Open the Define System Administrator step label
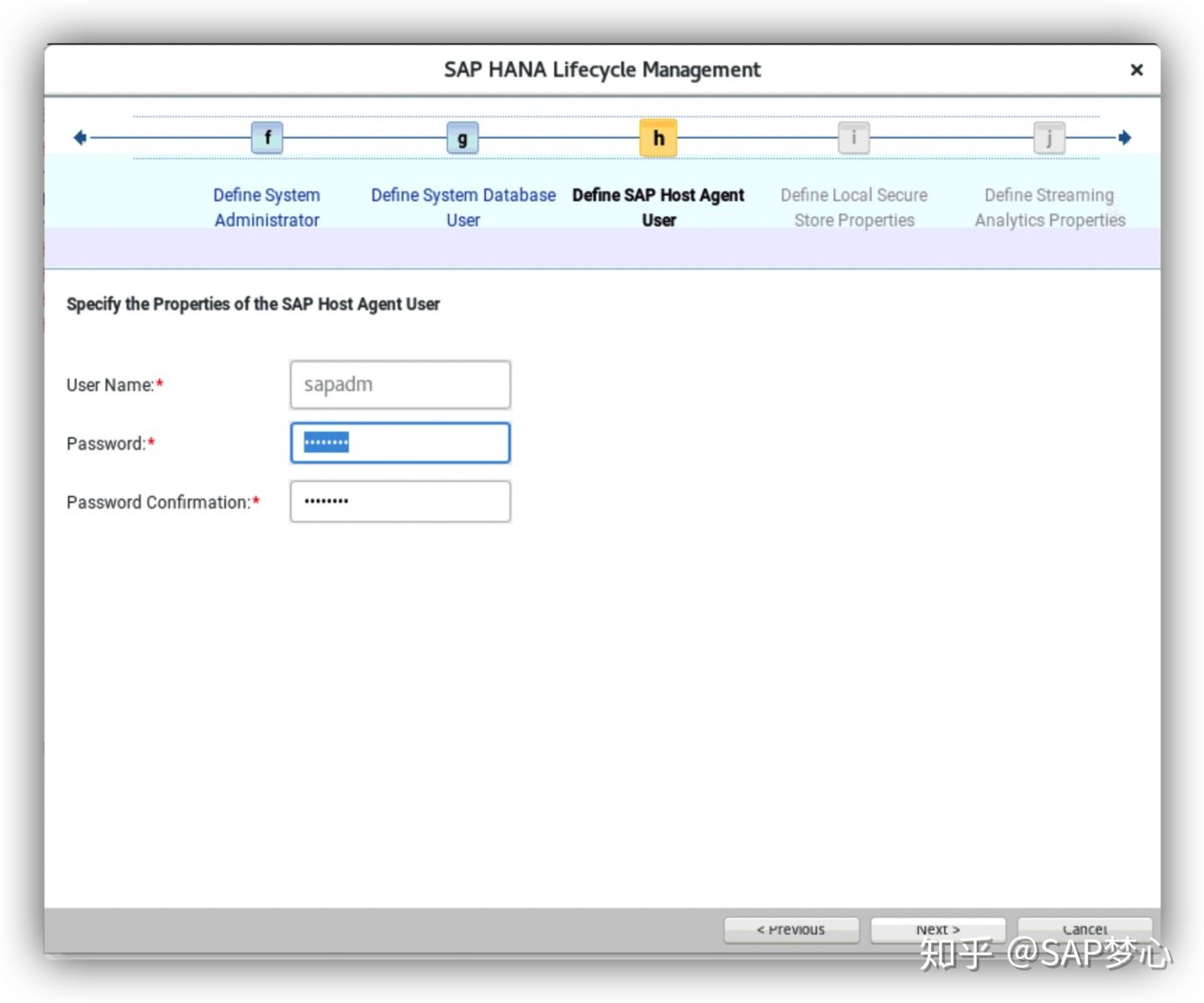This screenshot has width=1204, height=1003. [267, 207]
